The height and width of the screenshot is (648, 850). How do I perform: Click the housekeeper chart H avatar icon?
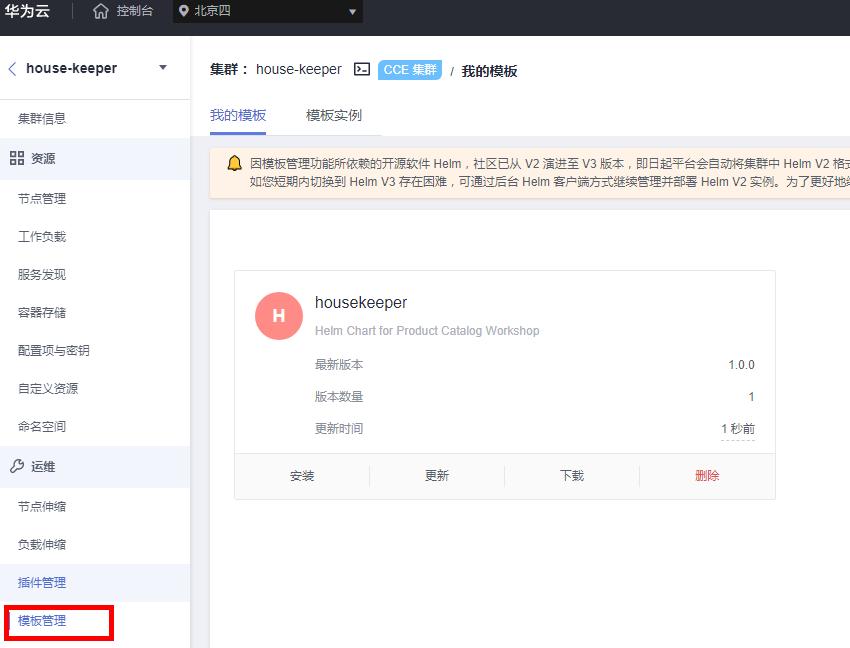[x=278, y=316]
